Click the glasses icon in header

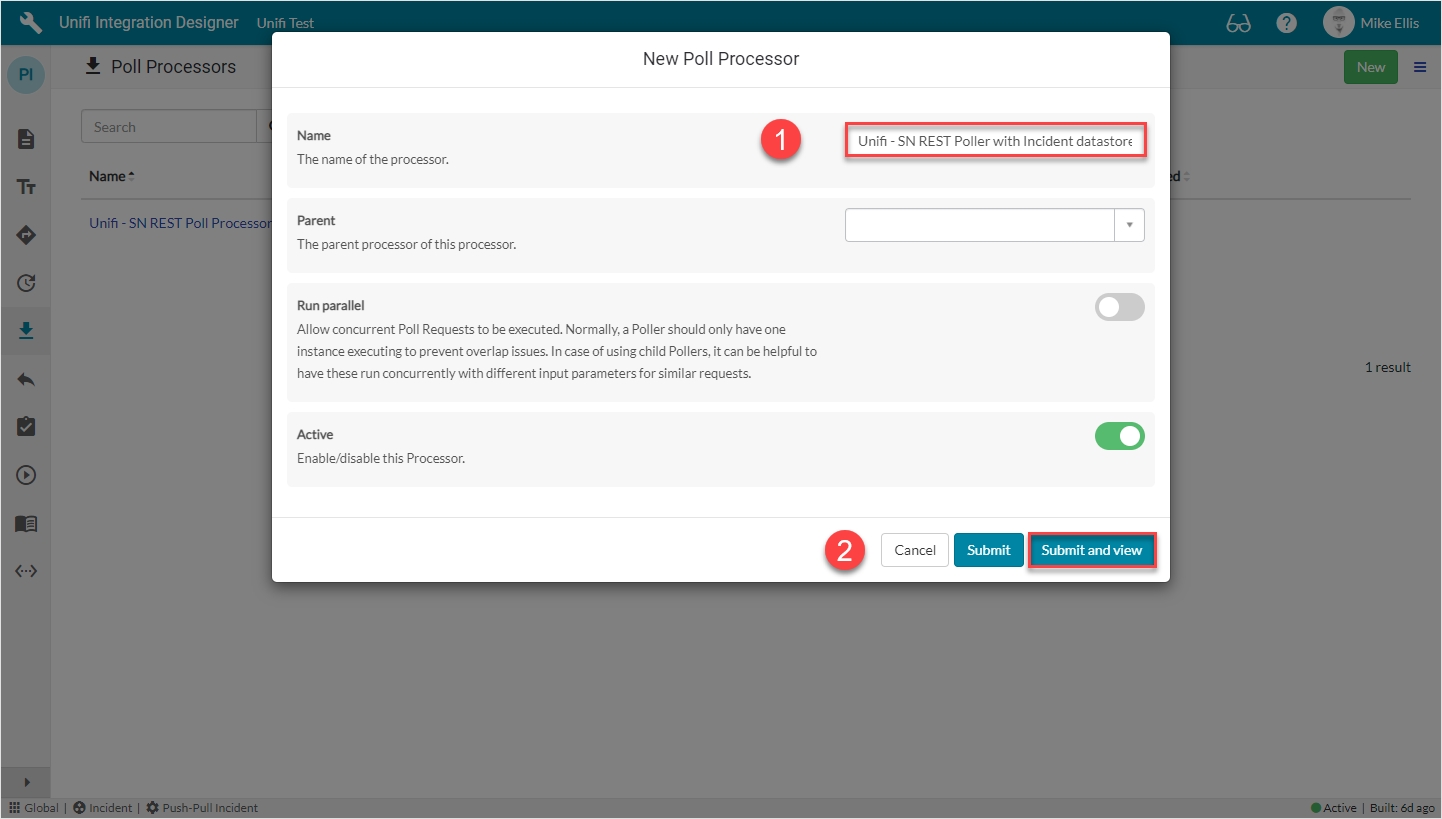[x=1238, y=23]
